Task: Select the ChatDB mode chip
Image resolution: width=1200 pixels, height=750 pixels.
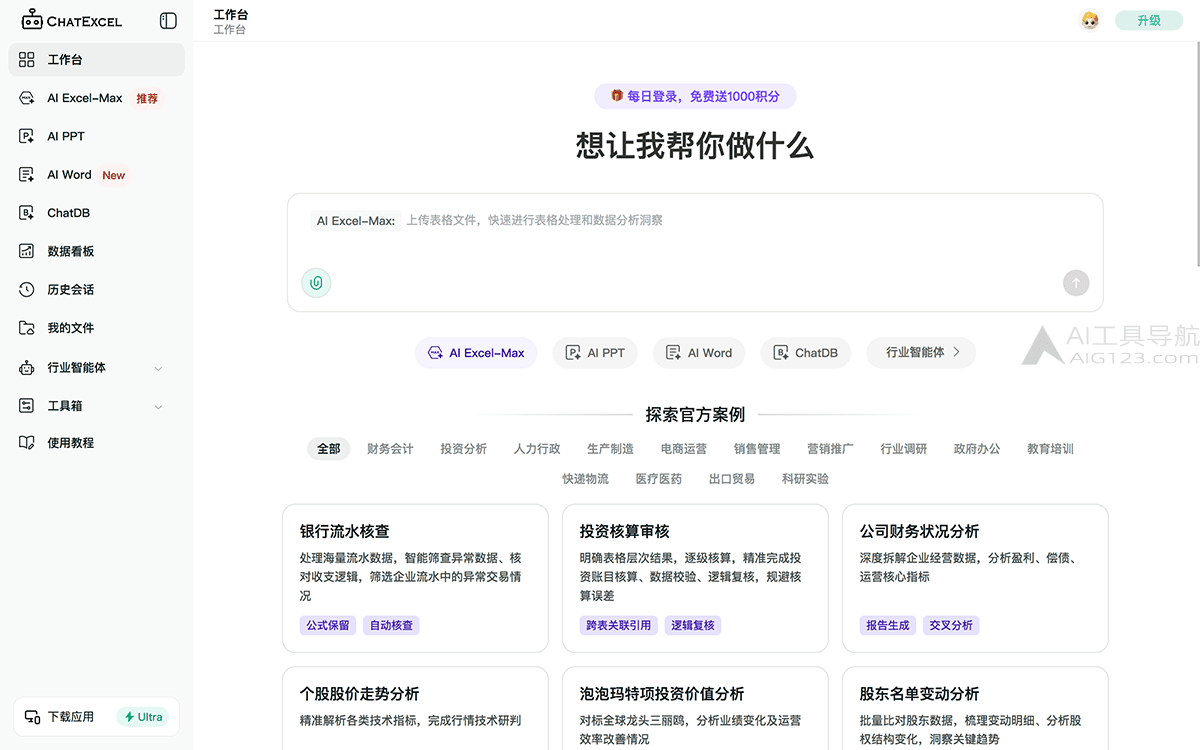Action: coord(806,353)
